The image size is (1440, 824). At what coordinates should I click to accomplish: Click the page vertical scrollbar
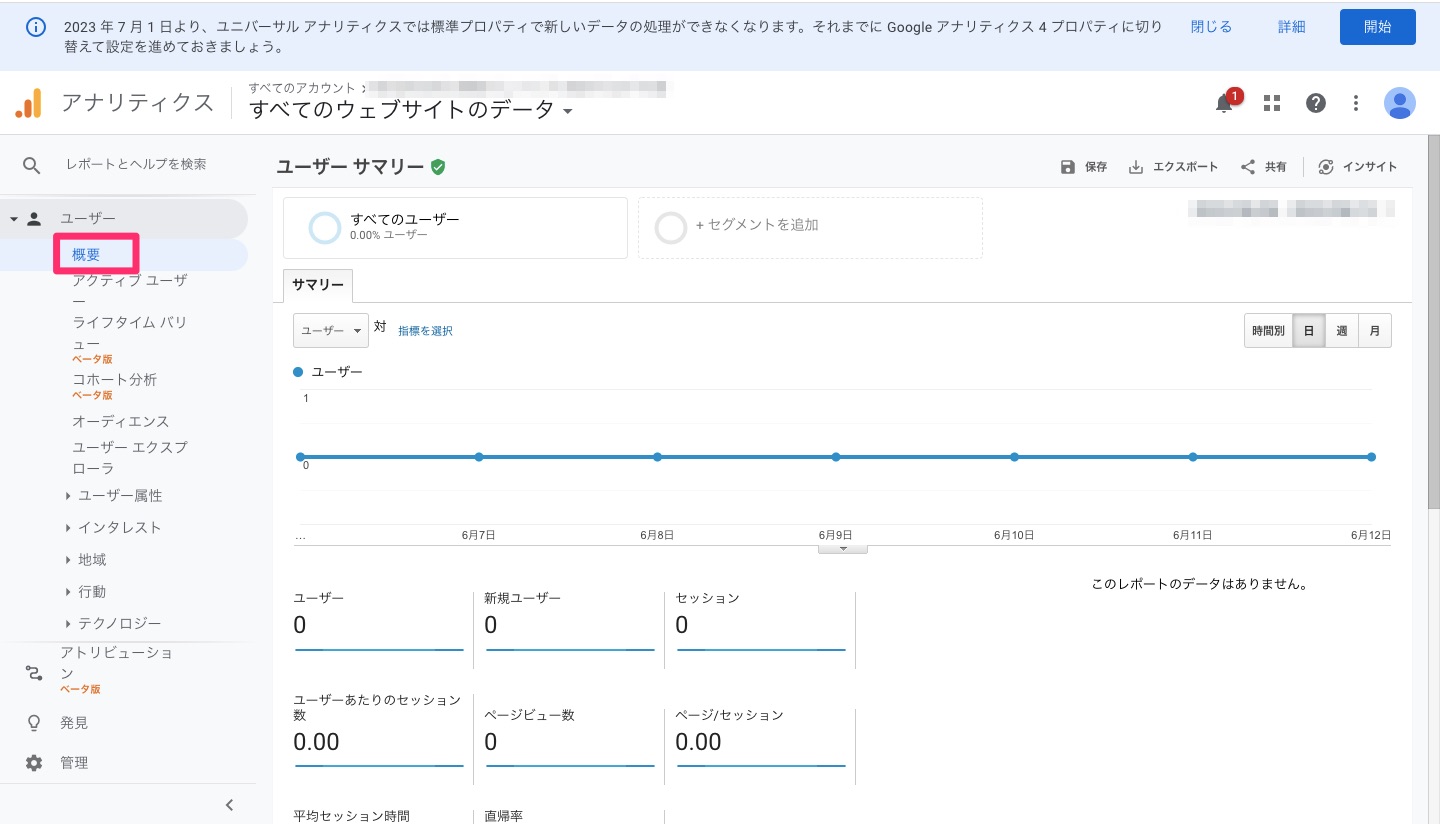pyautogui.click(x=1434, y=320)
